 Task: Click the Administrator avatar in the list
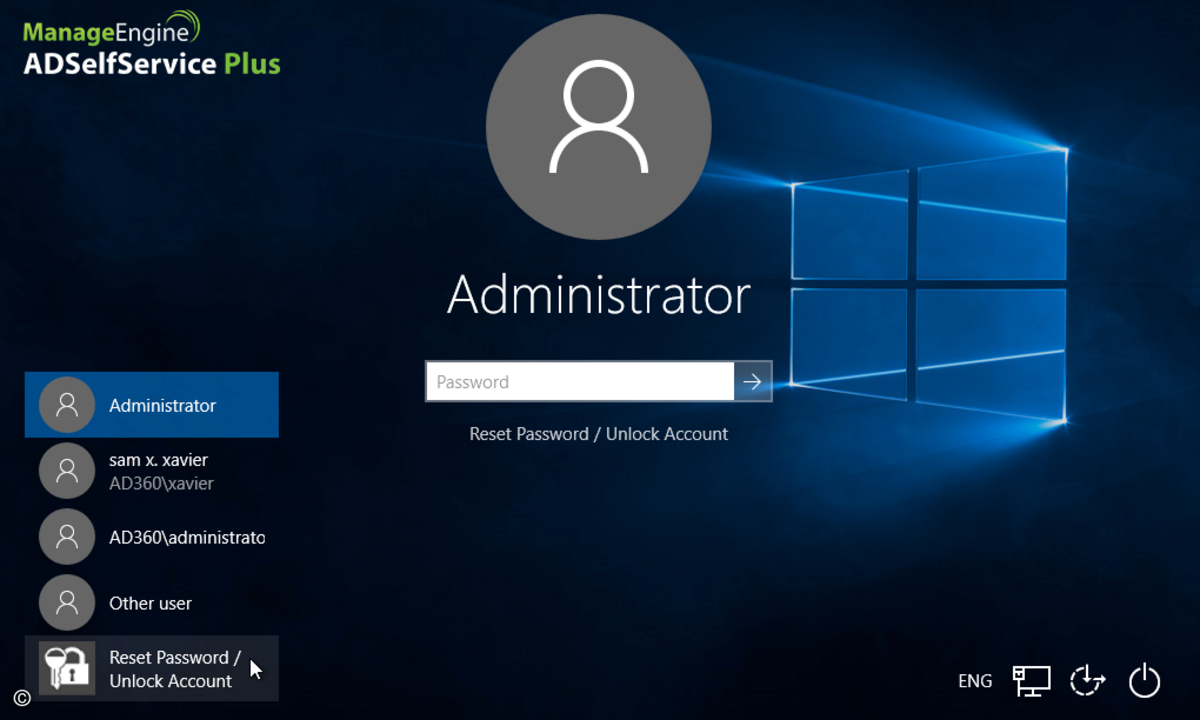point(67,405)
